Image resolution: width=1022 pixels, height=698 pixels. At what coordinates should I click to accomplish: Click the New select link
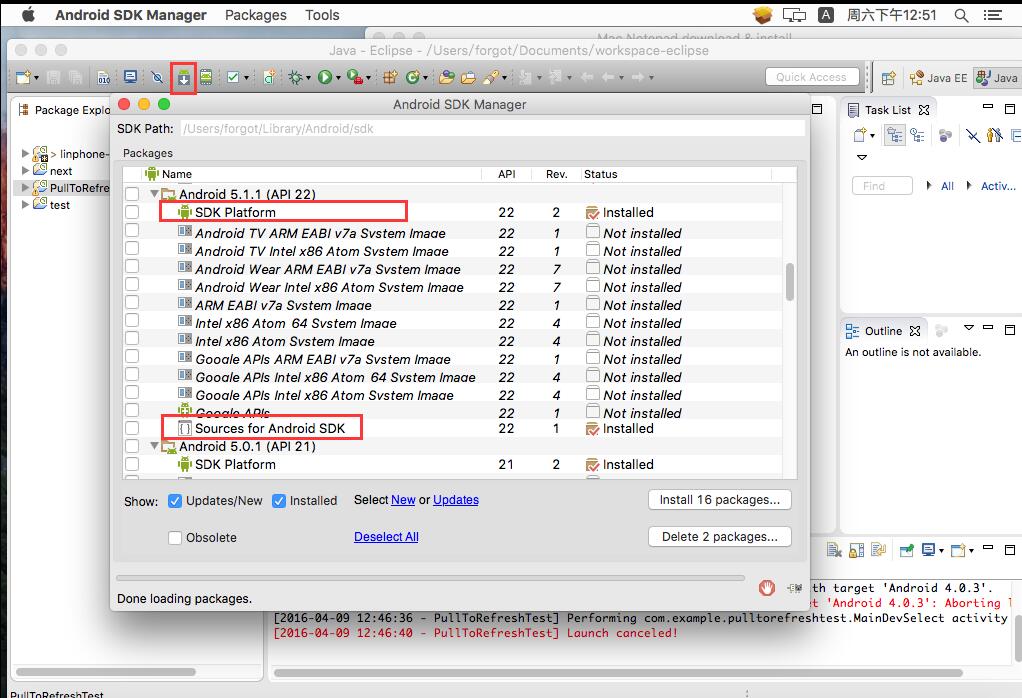click(x=403, y=500)
